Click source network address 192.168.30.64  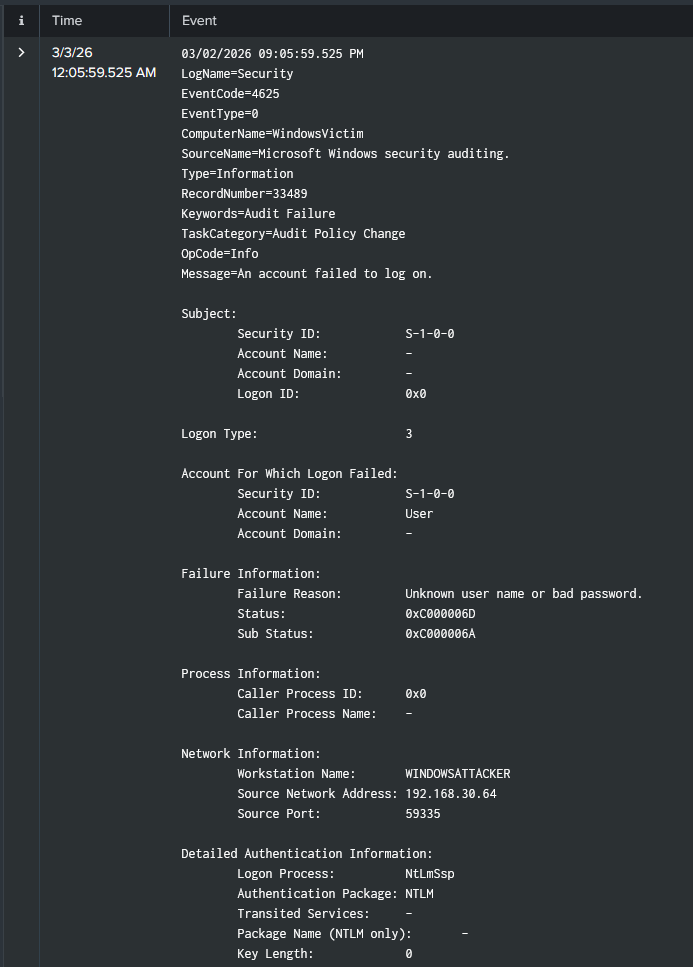click(450, 793)
